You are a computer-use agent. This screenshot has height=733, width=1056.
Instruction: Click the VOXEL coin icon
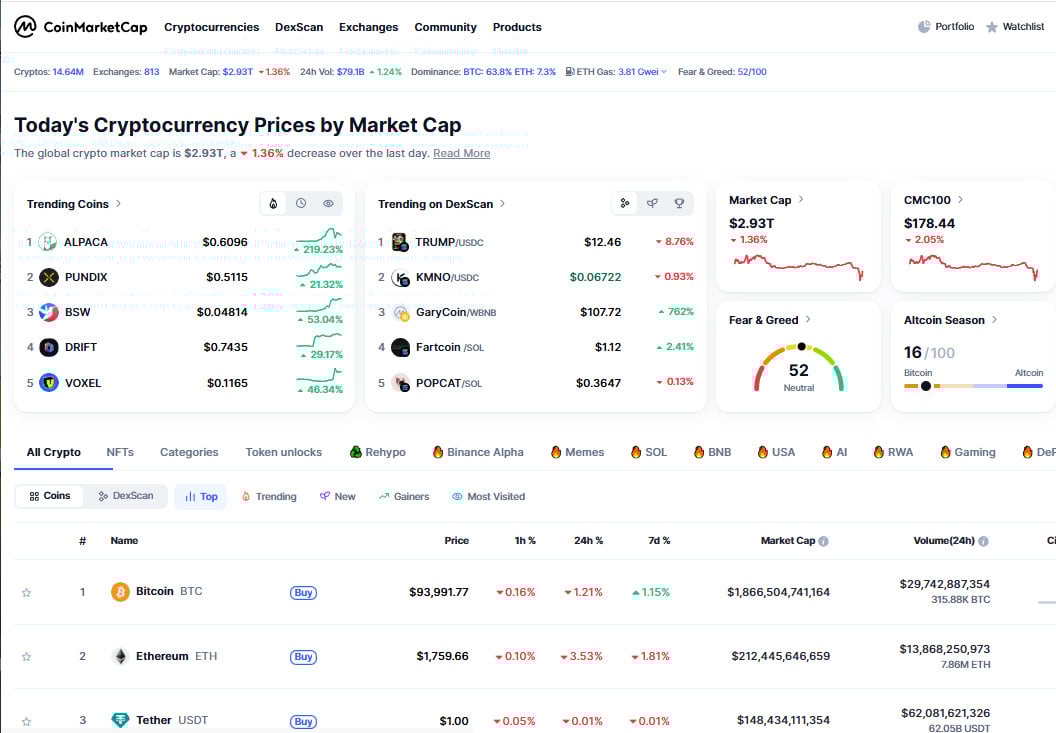click(48, 383)
